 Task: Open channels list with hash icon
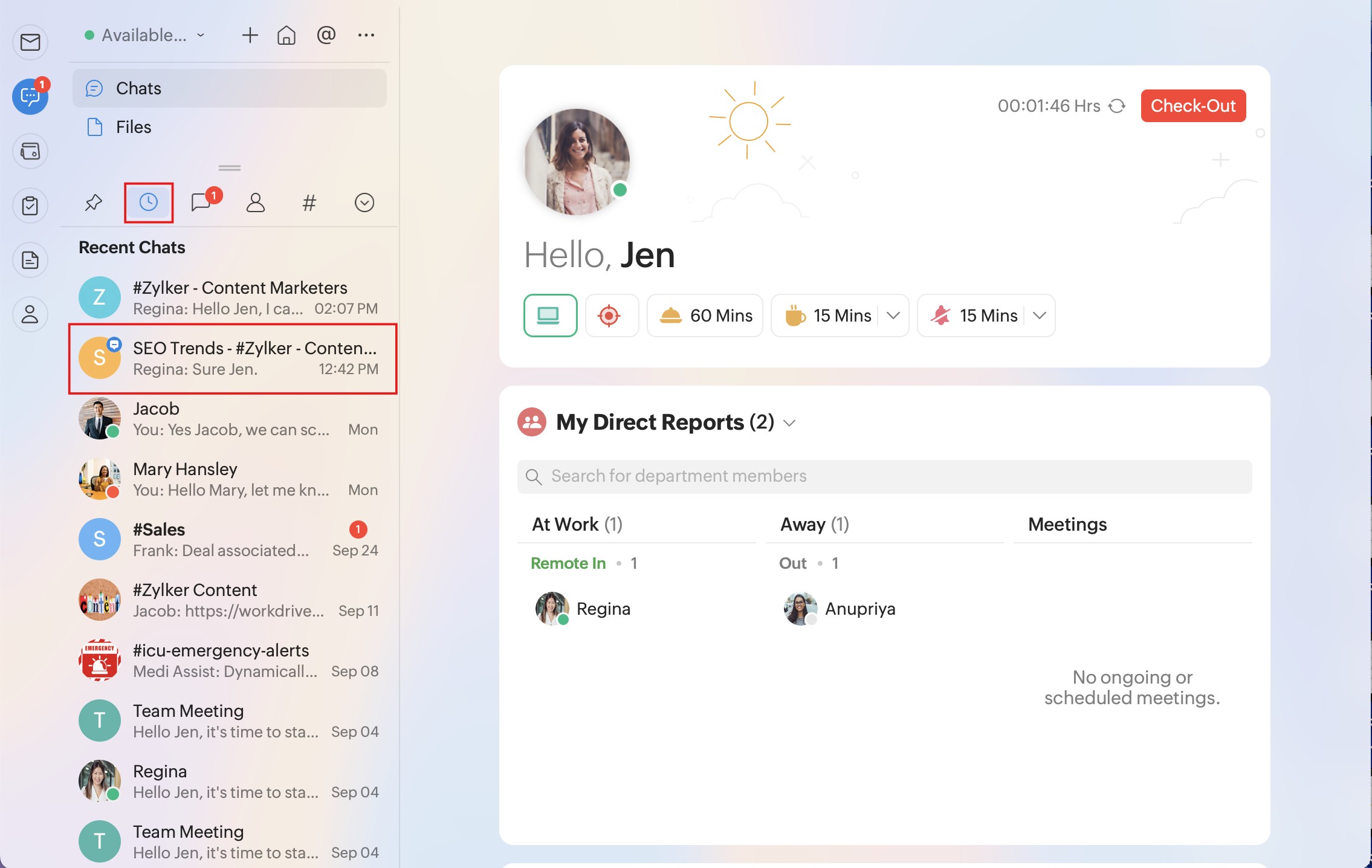309,202
